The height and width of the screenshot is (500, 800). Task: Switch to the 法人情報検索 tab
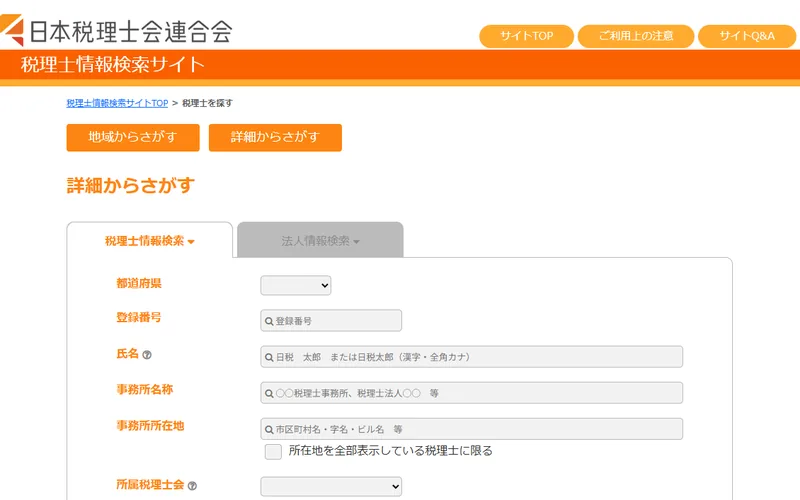(x=320, y=241)
